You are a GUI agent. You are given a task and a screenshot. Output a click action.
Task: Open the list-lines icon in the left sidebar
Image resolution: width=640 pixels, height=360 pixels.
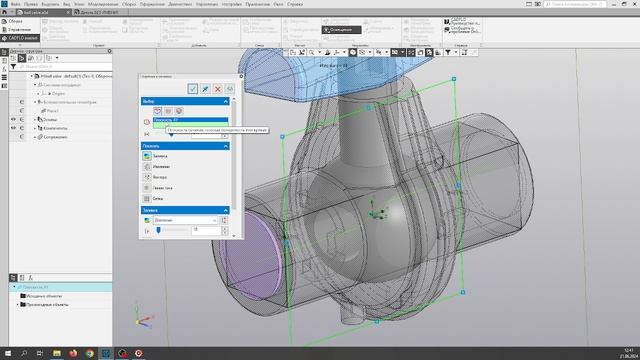click(x=4, y=77)
